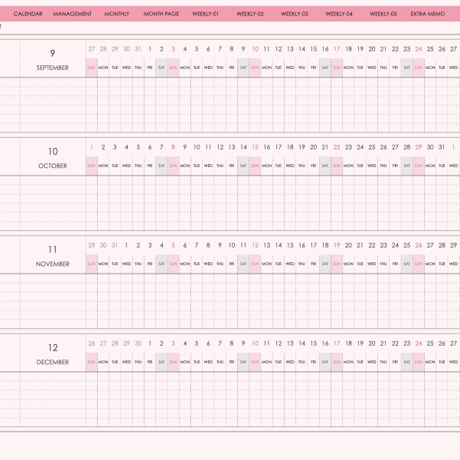460x460 pixels.
Task: Click first SUN cell in October row
Action: pos(92,166)
